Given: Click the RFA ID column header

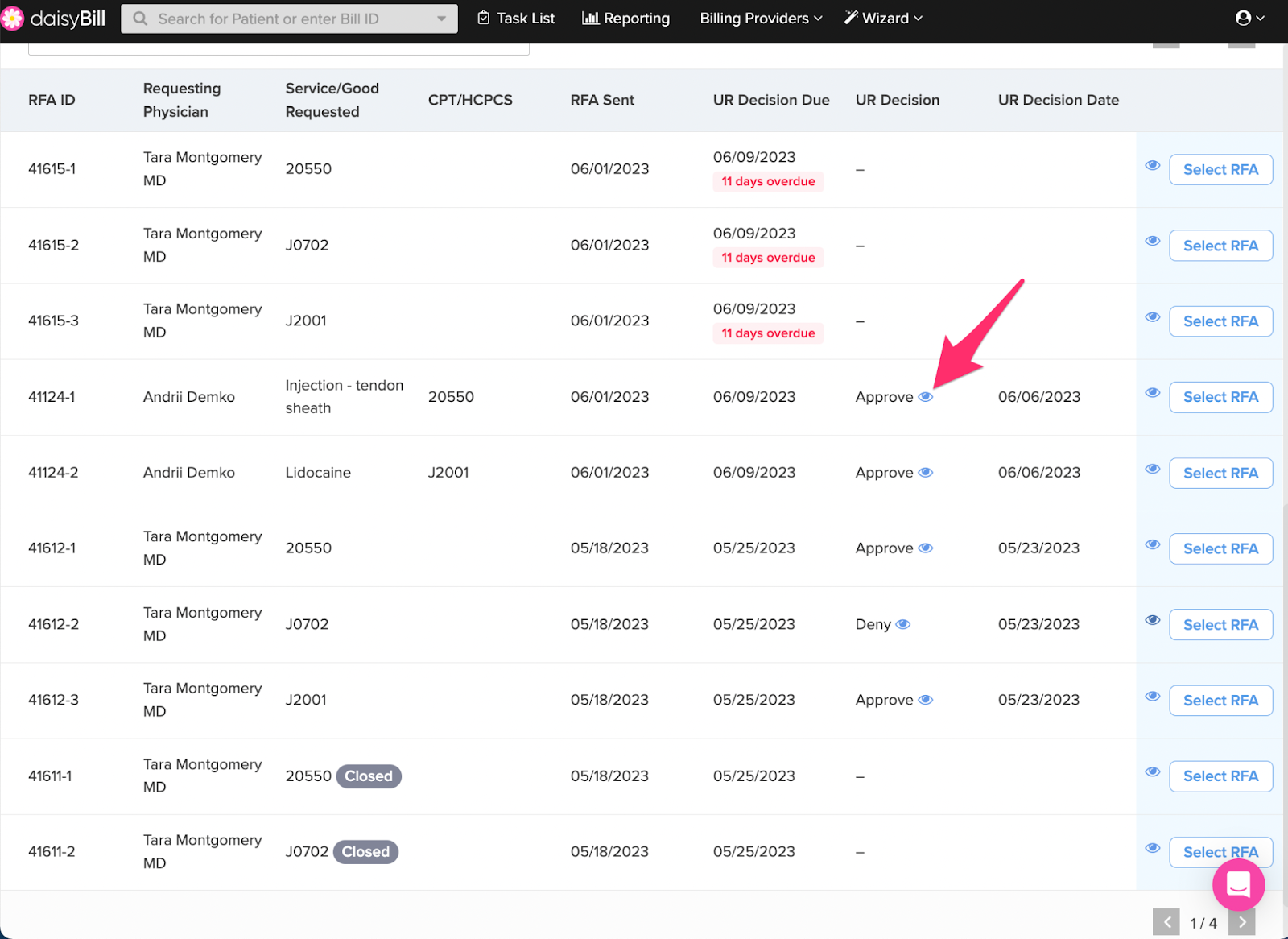Looking at the screenshot, I should [x=52, y=100].
